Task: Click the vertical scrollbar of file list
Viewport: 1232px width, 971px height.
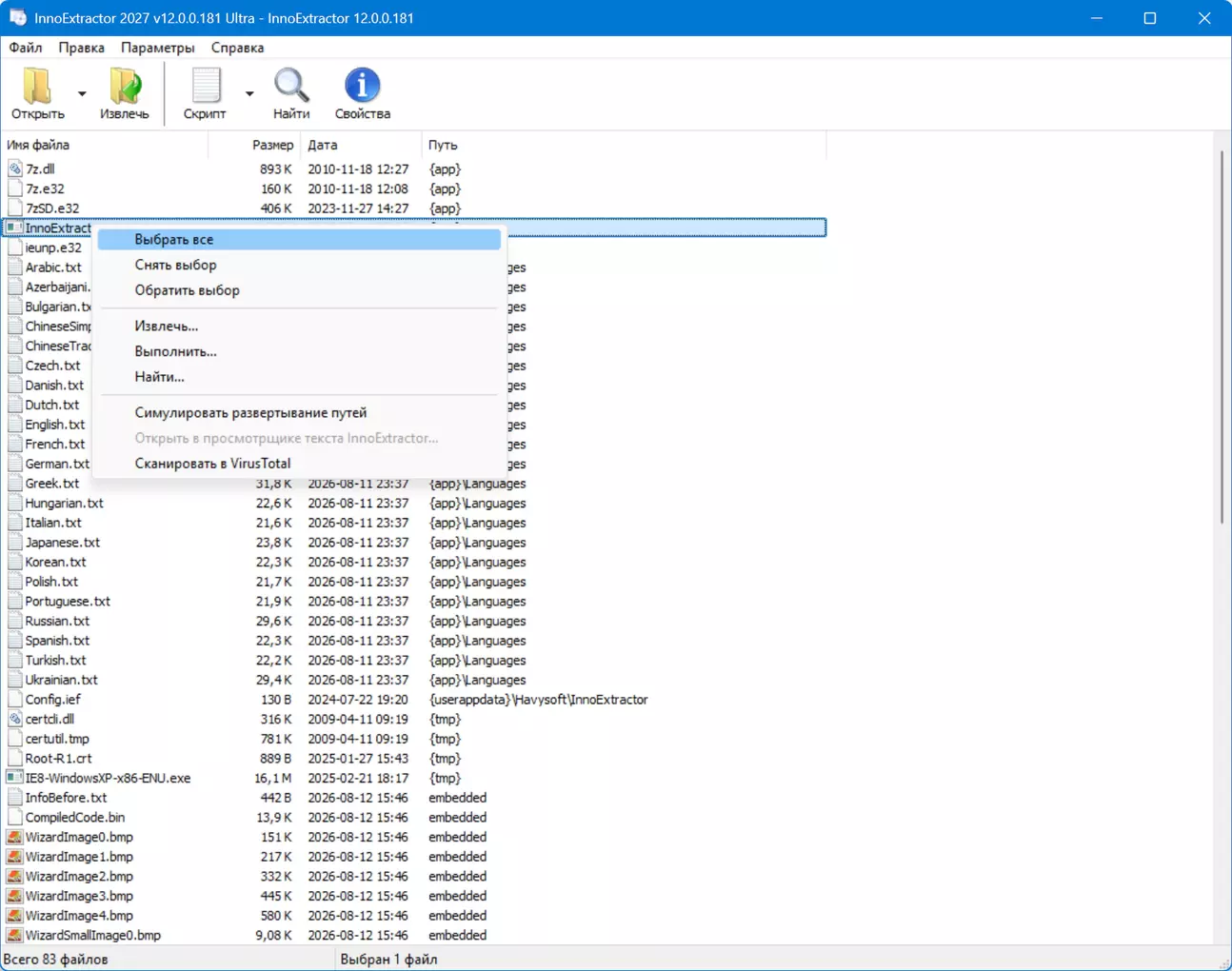Action: tap(1222, 338)
